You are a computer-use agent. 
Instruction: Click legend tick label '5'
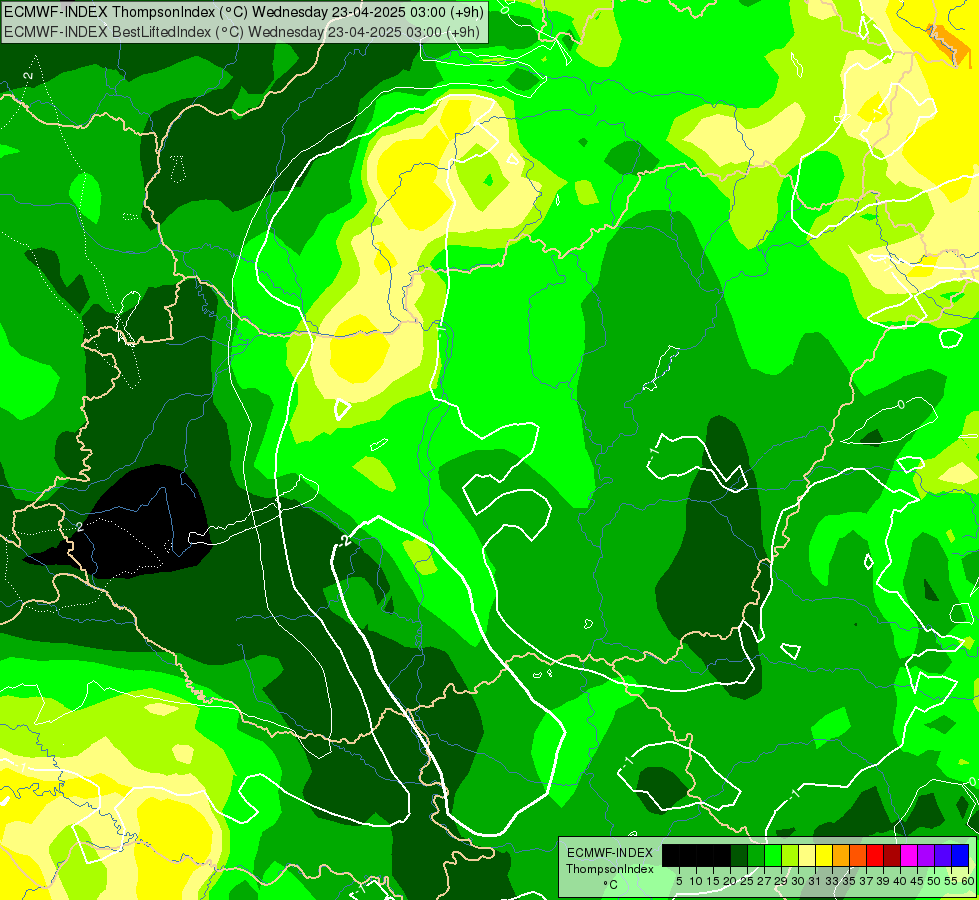coord(679,881)
